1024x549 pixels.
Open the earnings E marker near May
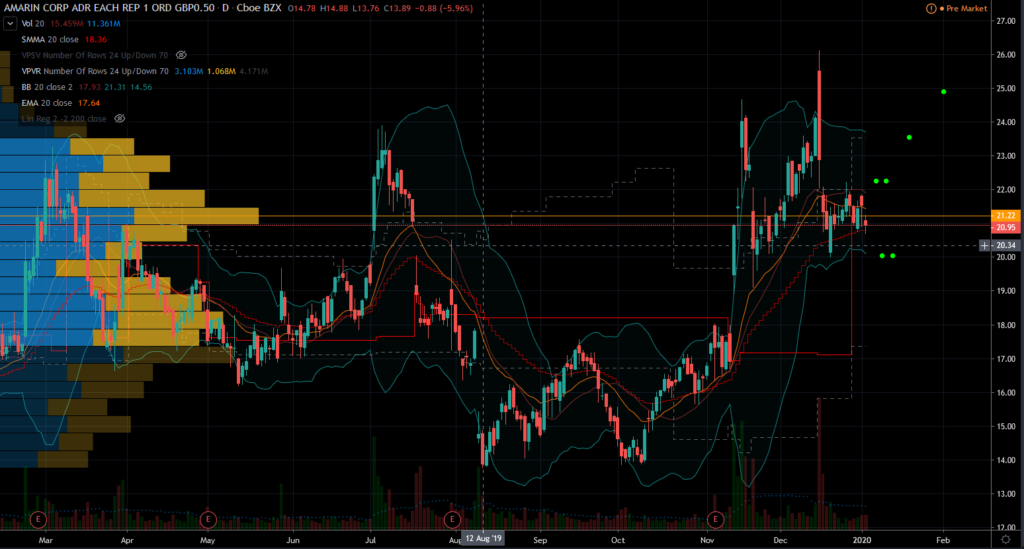click(x=208, y=520)
